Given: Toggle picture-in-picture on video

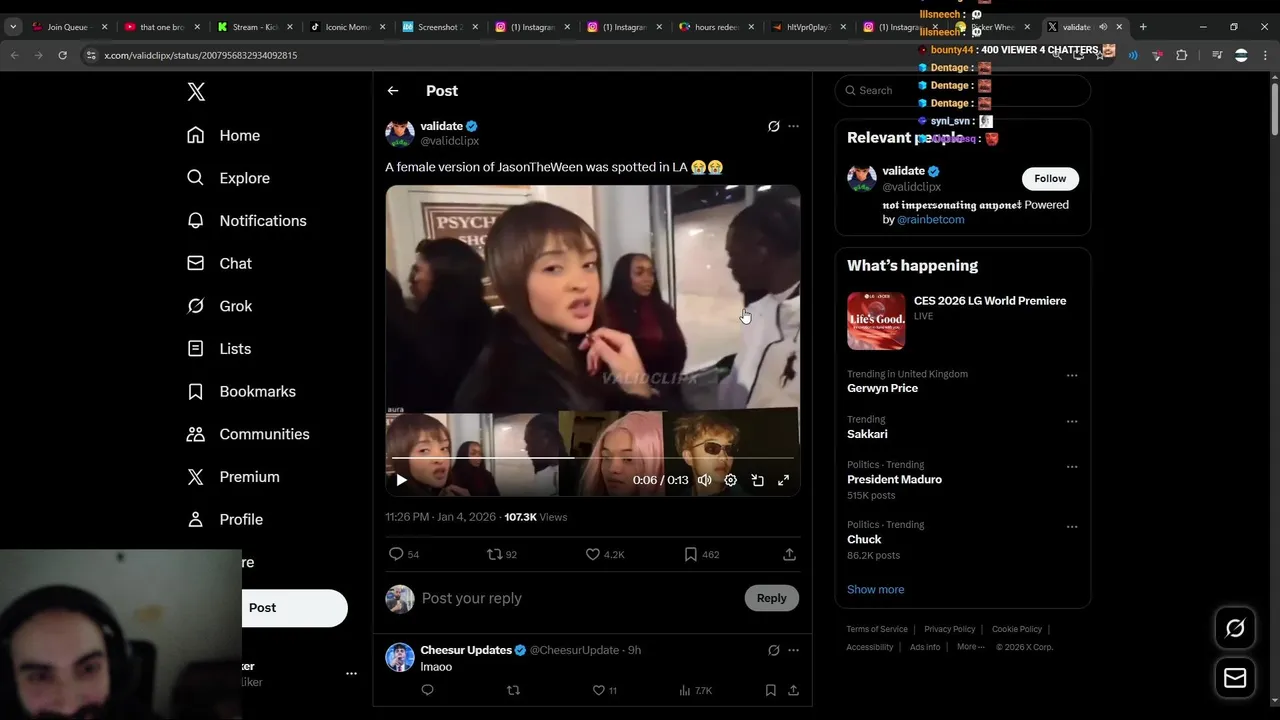Looking at the screenshot, I should tap(758, 480).
